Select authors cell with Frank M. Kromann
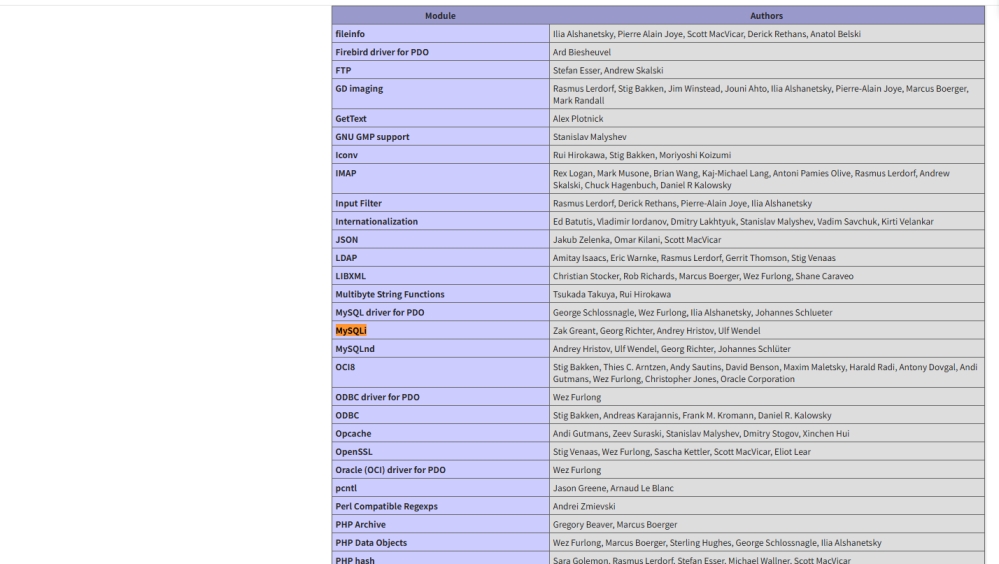This screenshot has height=564, width=999. coord(766,415)
